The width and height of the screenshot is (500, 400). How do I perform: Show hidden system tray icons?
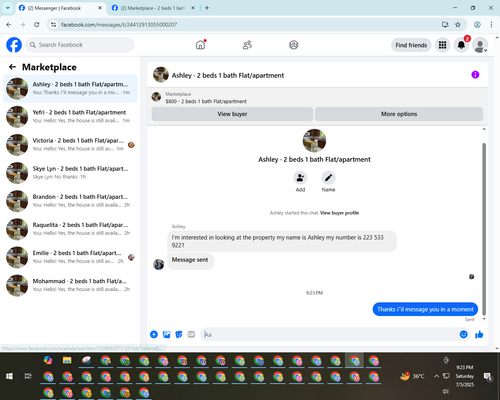(436, 376)
